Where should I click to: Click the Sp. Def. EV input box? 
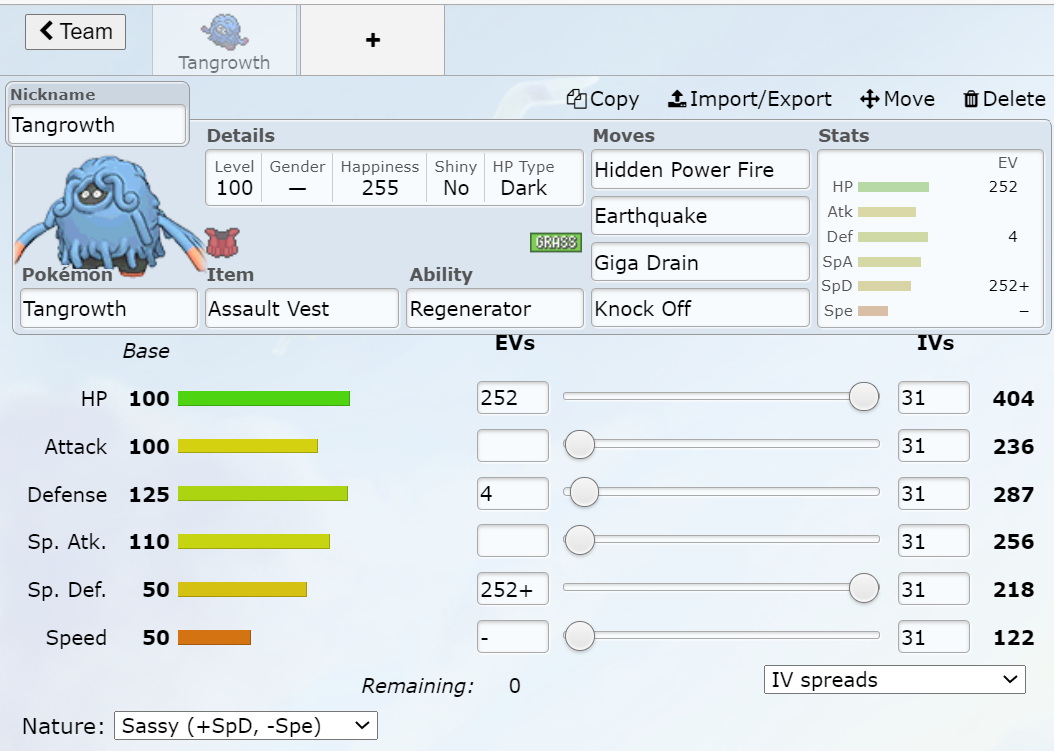click(x=513, y=589)
